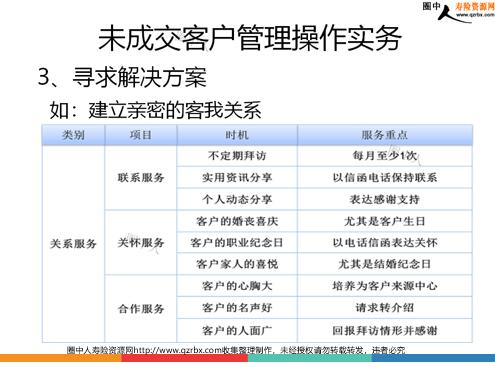
Task: Select the 类别 column header
Action: [x=73, y=135]
